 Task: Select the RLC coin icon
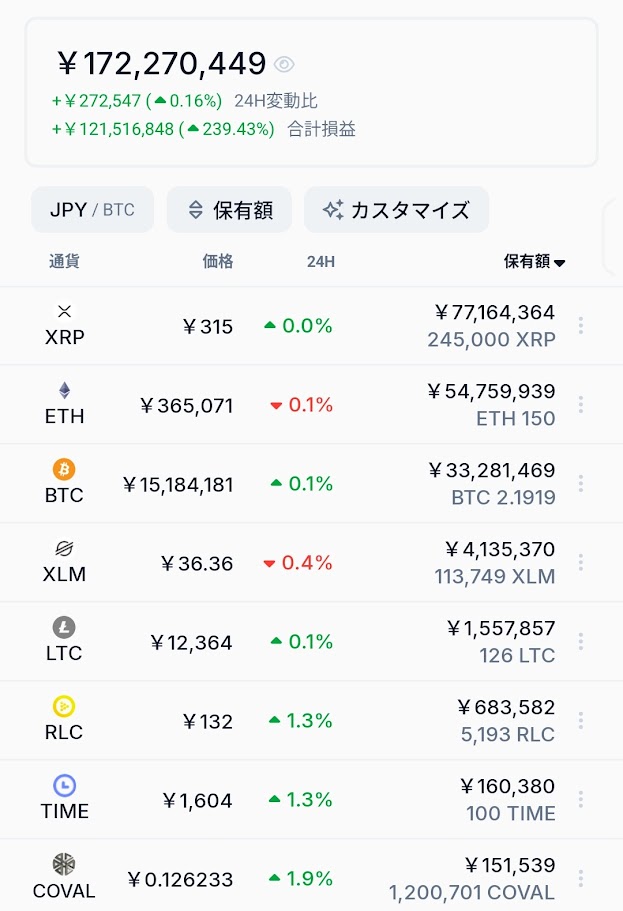(x=64, y=706)
